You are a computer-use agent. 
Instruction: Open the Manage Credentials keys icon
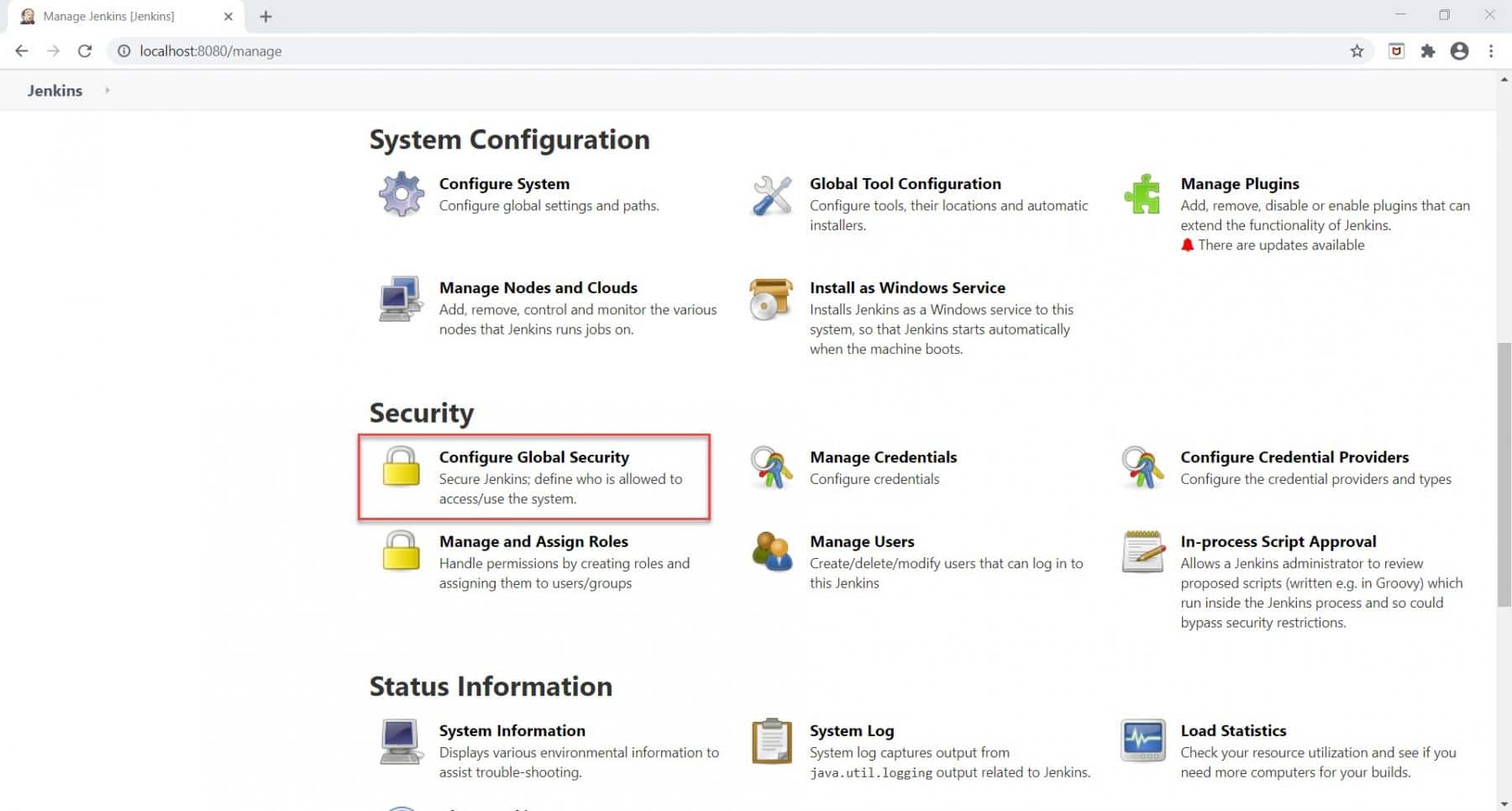pos(770,468)
